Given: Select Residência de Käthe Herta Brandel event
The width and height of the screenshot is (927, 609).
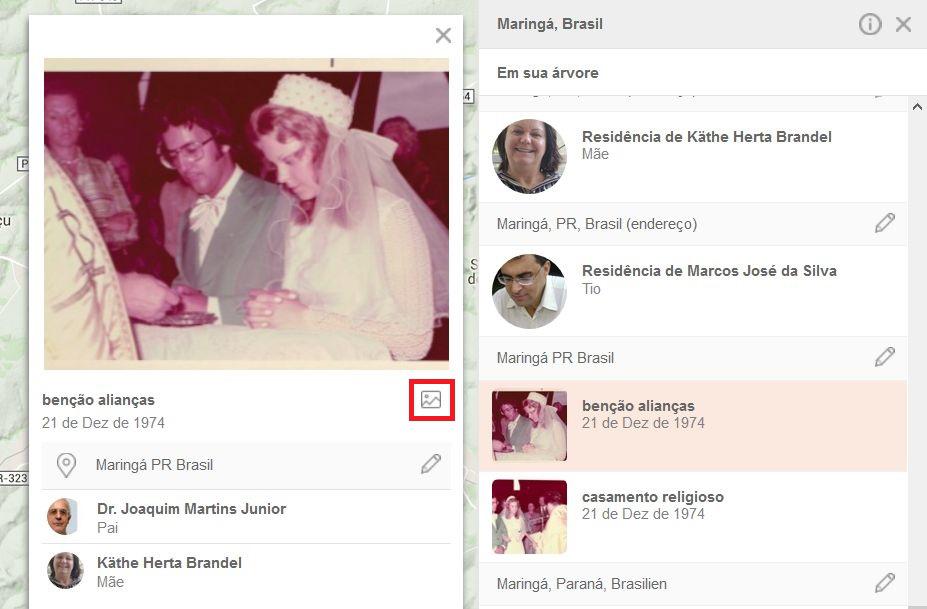Looking at the screenshot, I should click(693, 157).
